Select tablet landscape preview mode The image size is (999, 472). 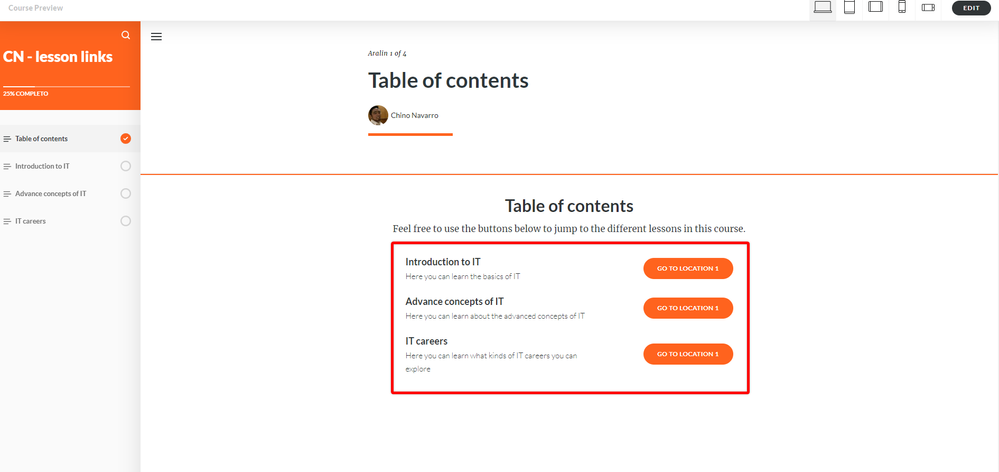pos(876,8)
